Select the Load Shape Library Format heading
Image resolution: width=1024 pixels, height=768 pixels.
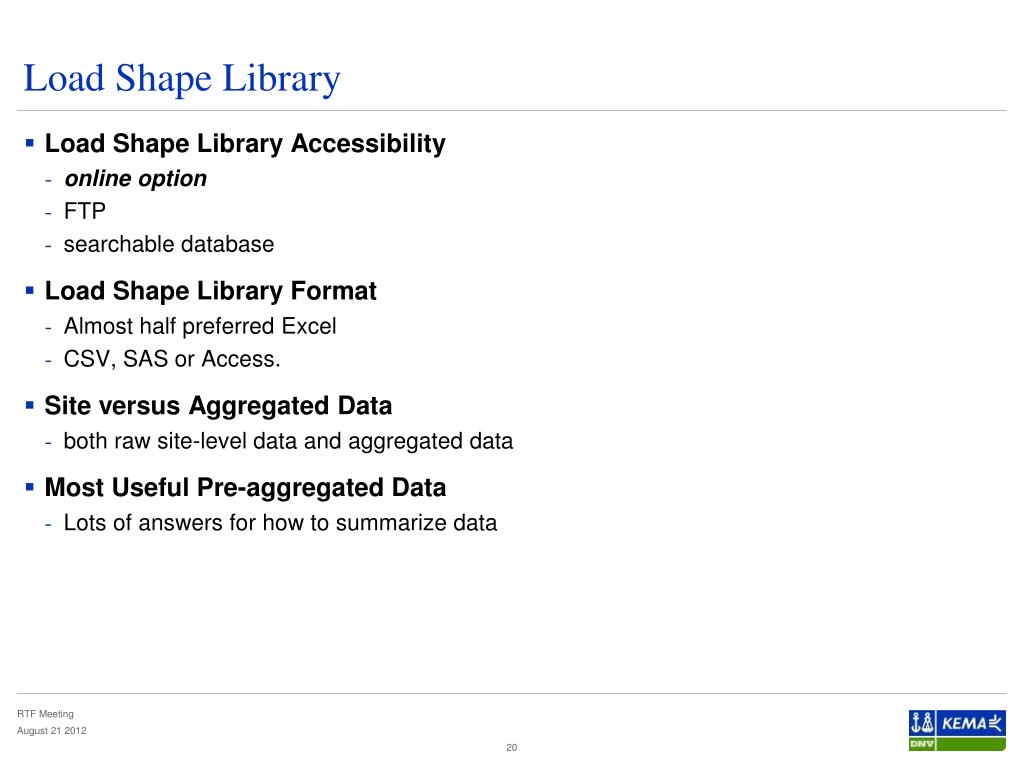210,291
